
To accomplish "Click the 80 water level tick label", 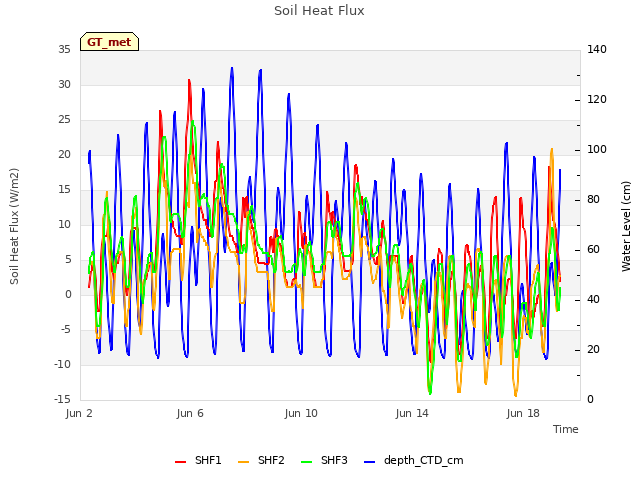I will tap(593, 200).
